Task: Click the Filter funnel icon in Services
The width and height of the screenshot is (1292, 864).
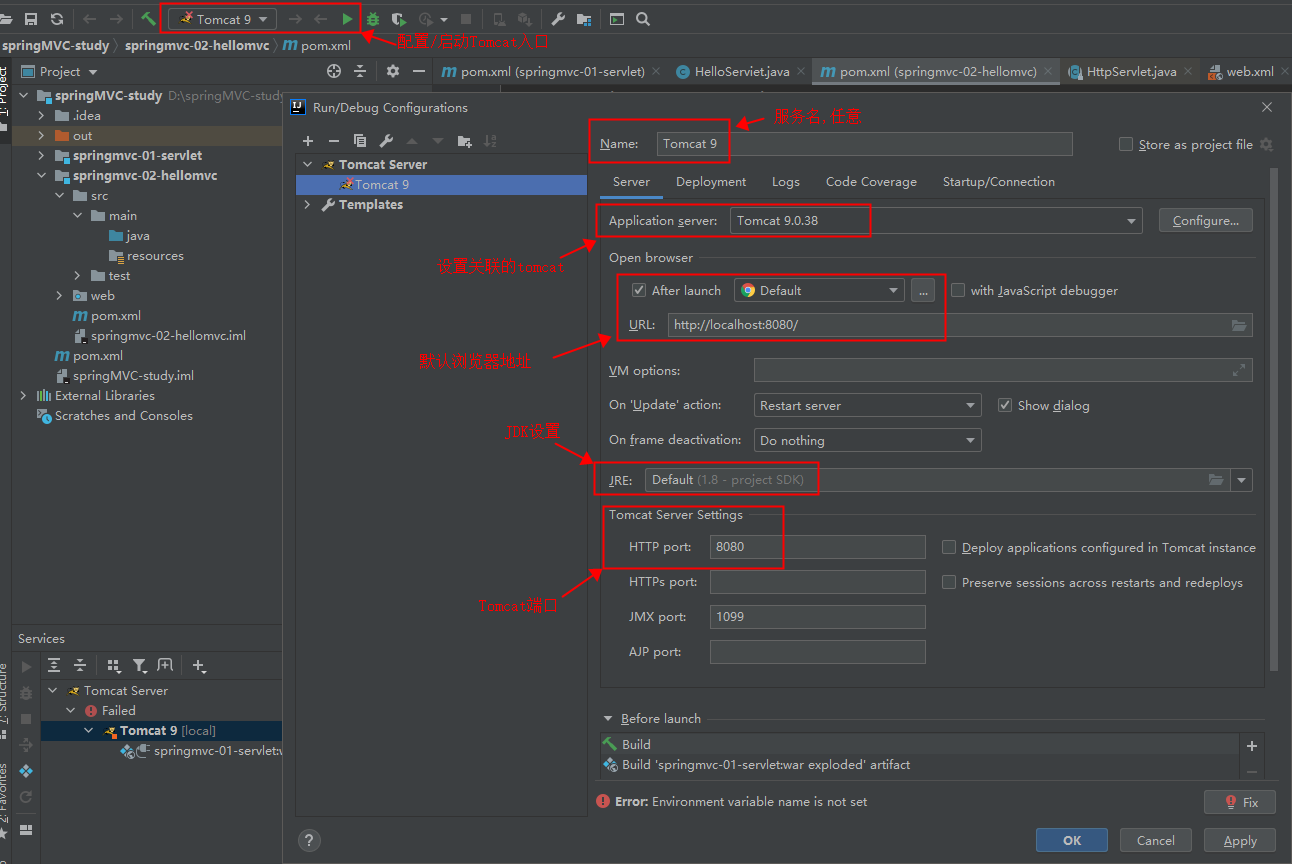Action: pyautogui.click(x=139, y=665)
